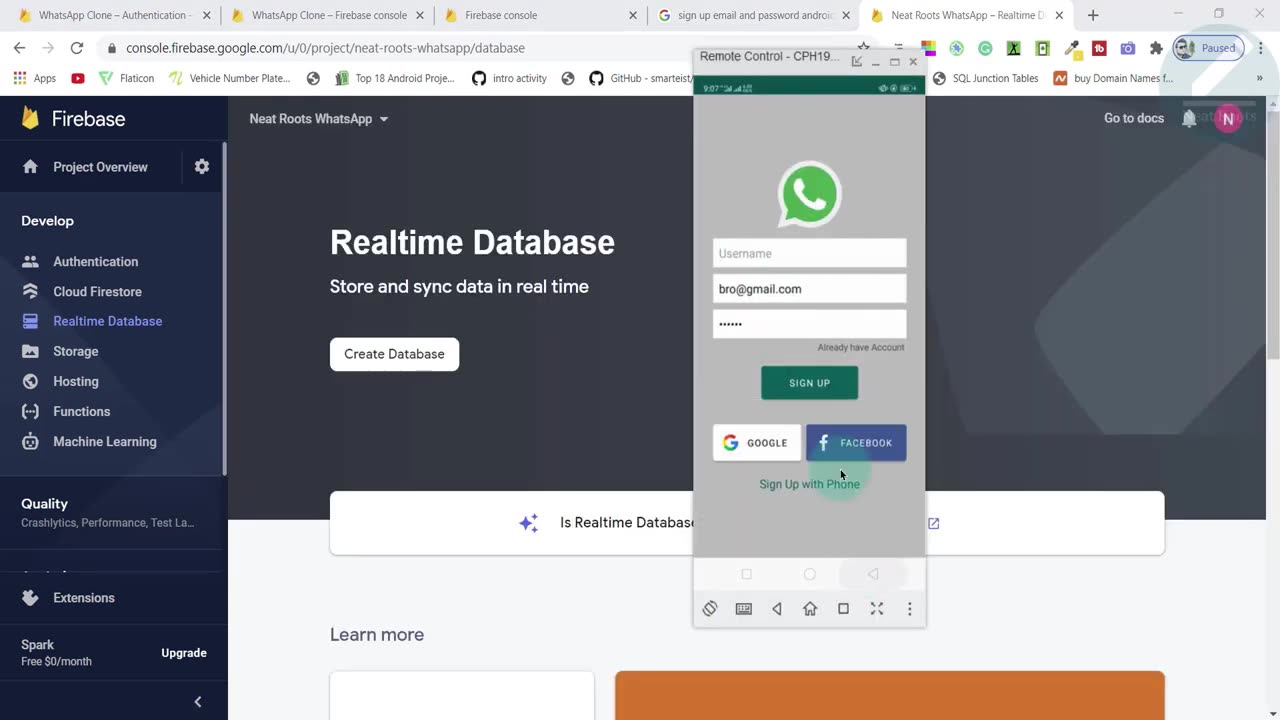This screenshot has width=1280, height=720.
Task: Click the Extensions icon in the sidebar
Action: [31, 598]
